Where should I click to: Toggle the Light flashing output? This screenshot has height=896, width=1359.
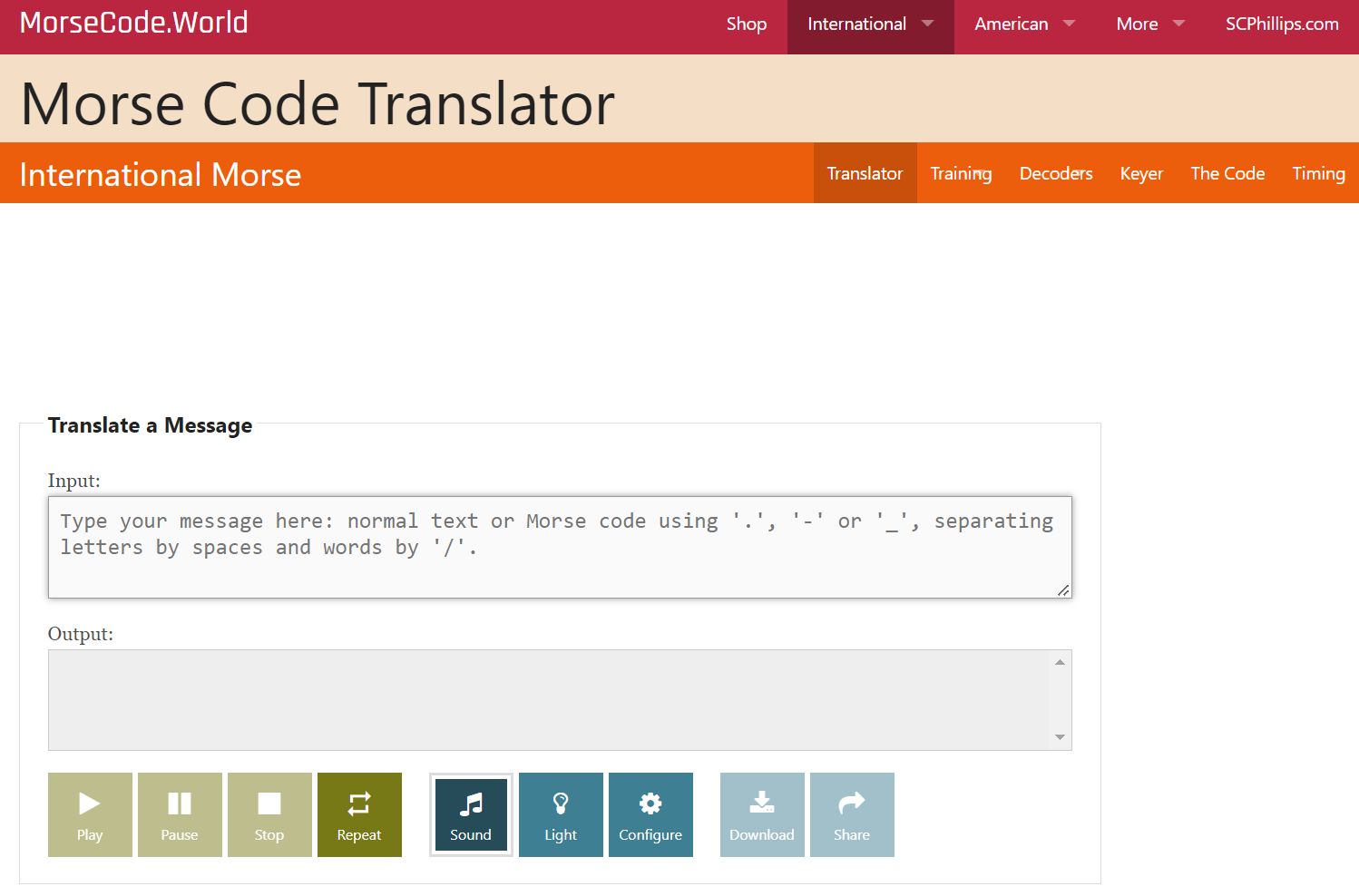(x=560, y=814)
